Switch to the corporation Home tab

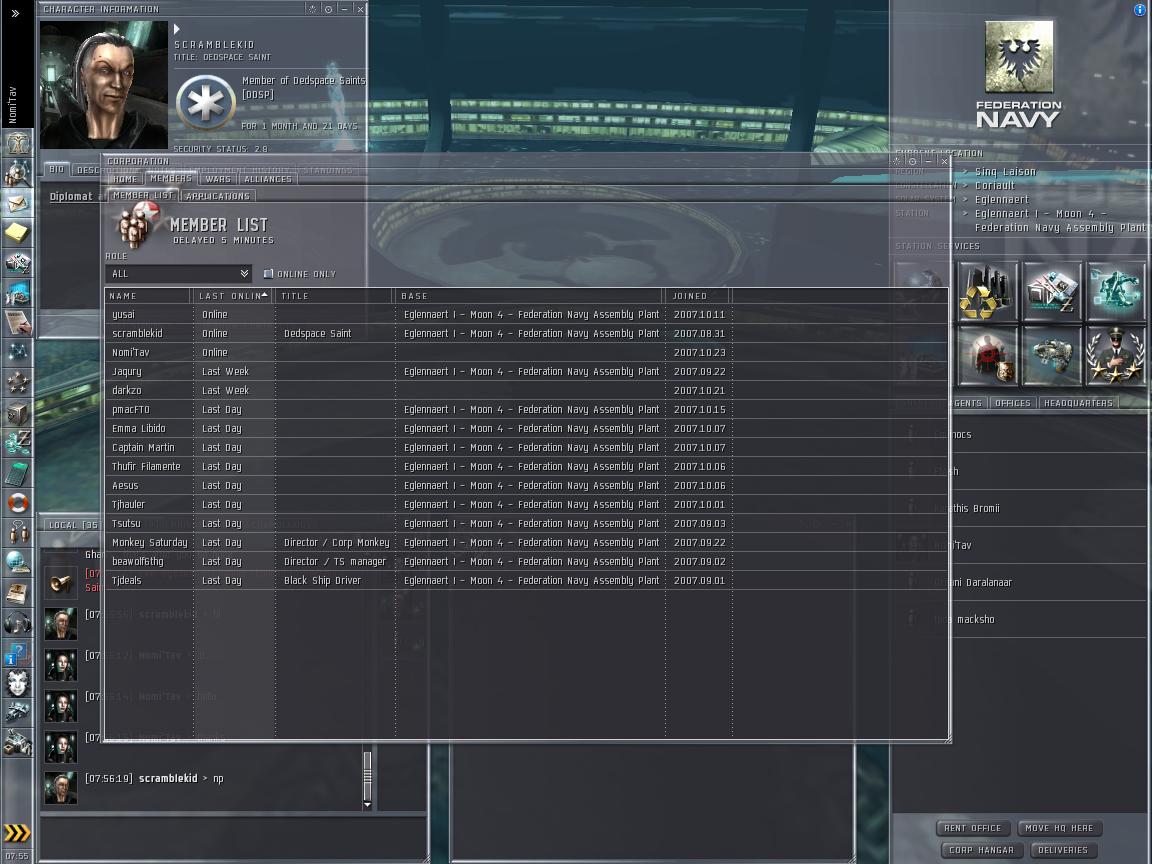pyautogui.click(x=125, y=179)
